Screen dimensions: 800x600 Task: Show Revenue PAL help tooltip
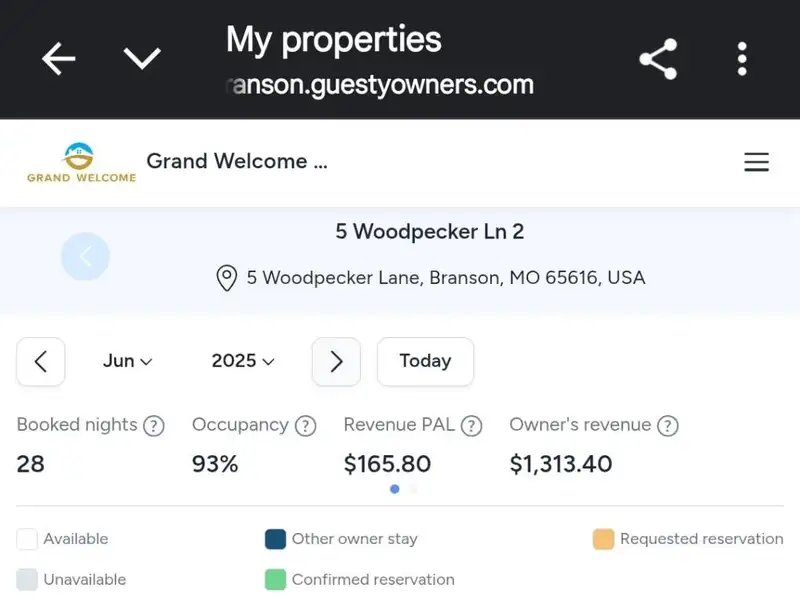point(472,426)
